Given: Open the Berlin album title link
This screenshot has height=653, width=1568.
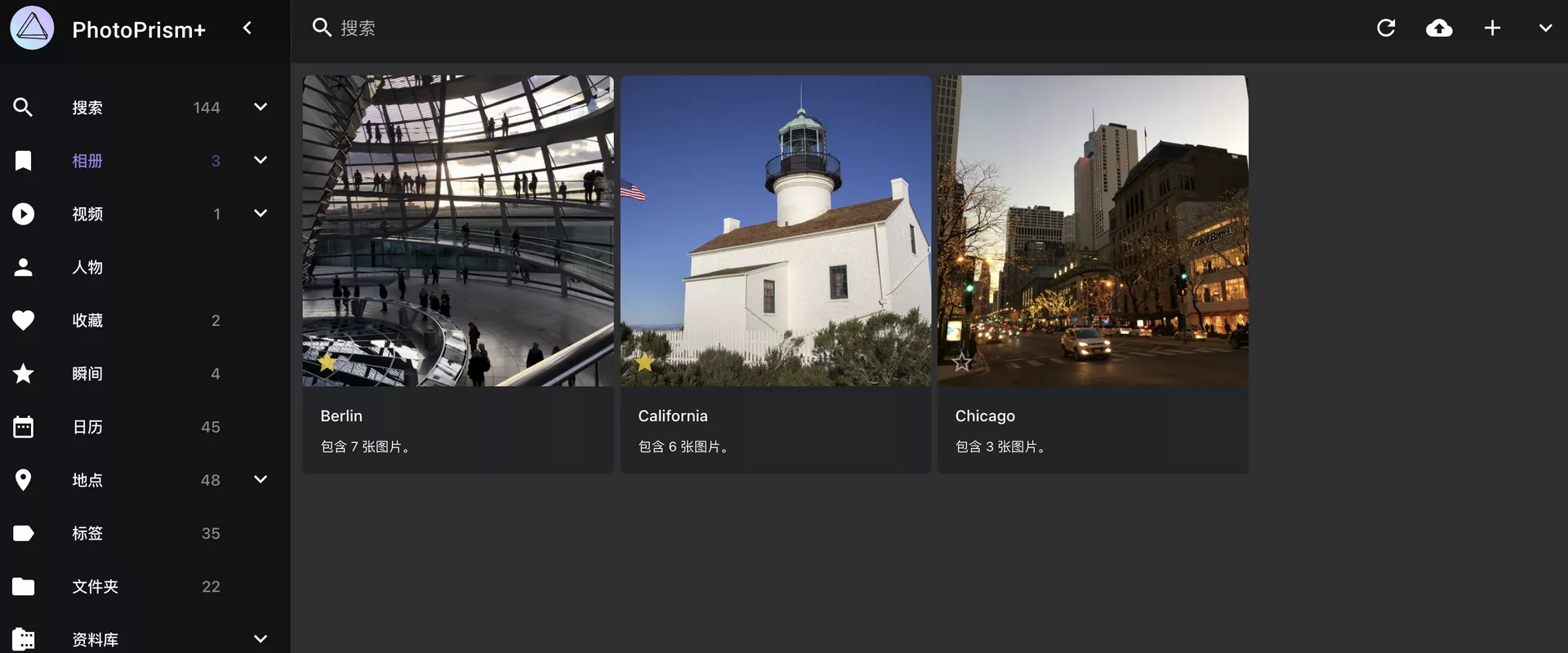Looking at the screenshot, I should 341,415.
